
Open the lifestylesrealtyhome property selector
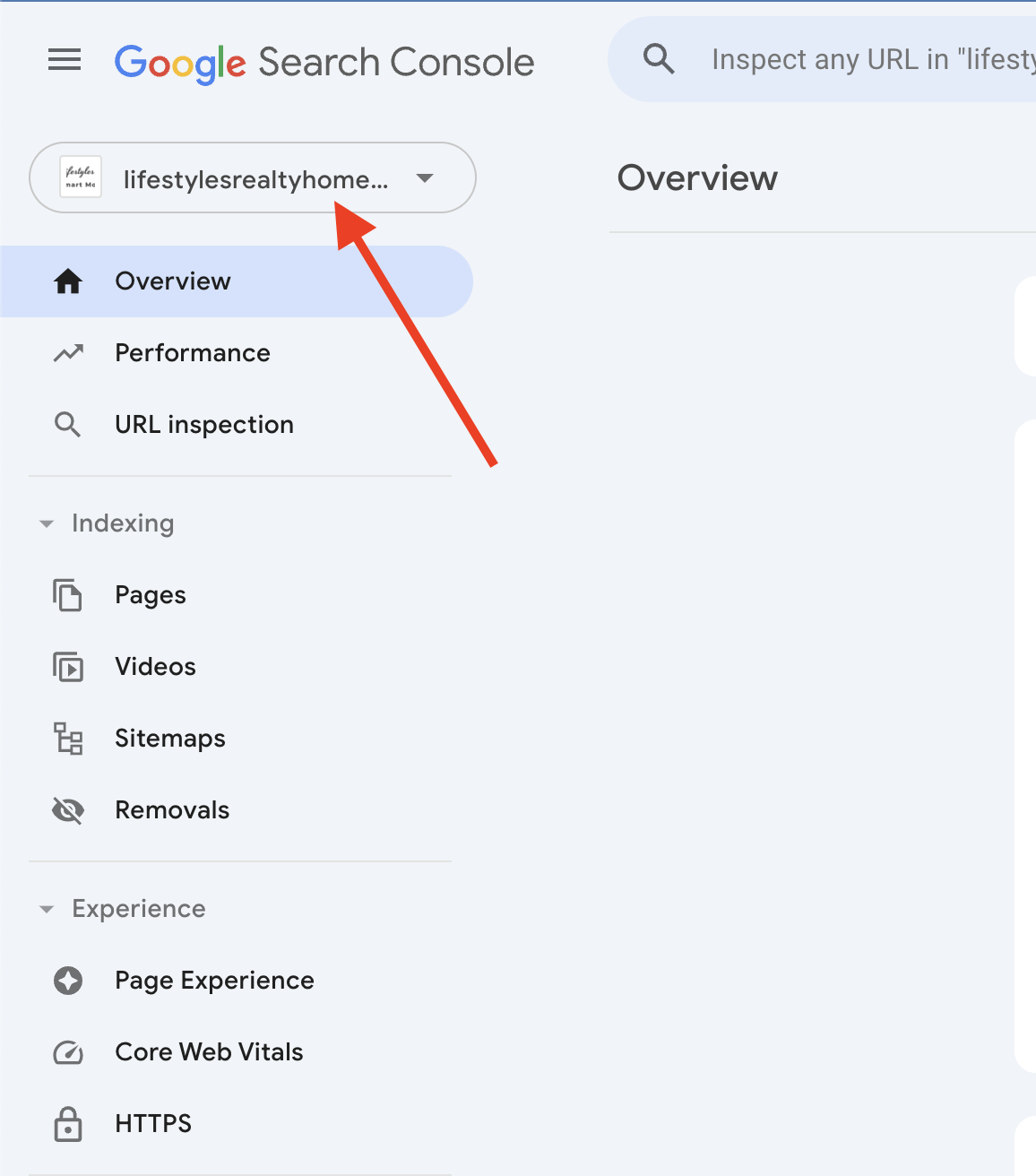tap(253, 177)
